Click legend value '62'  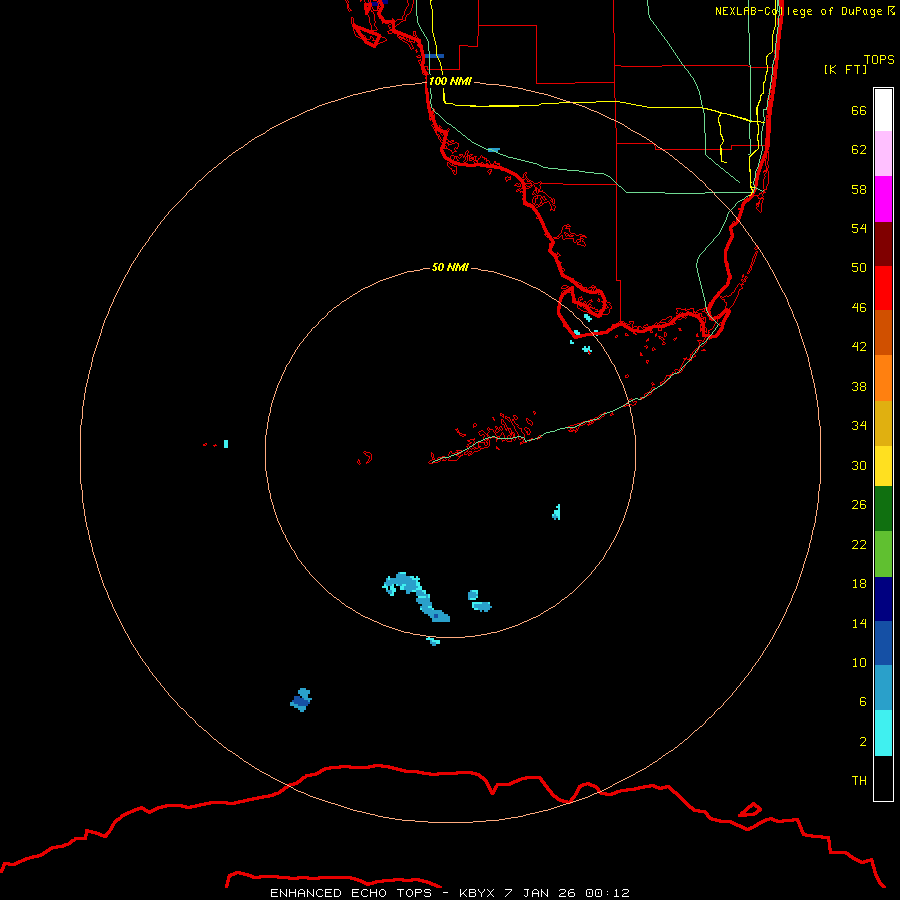click(859, 149)
